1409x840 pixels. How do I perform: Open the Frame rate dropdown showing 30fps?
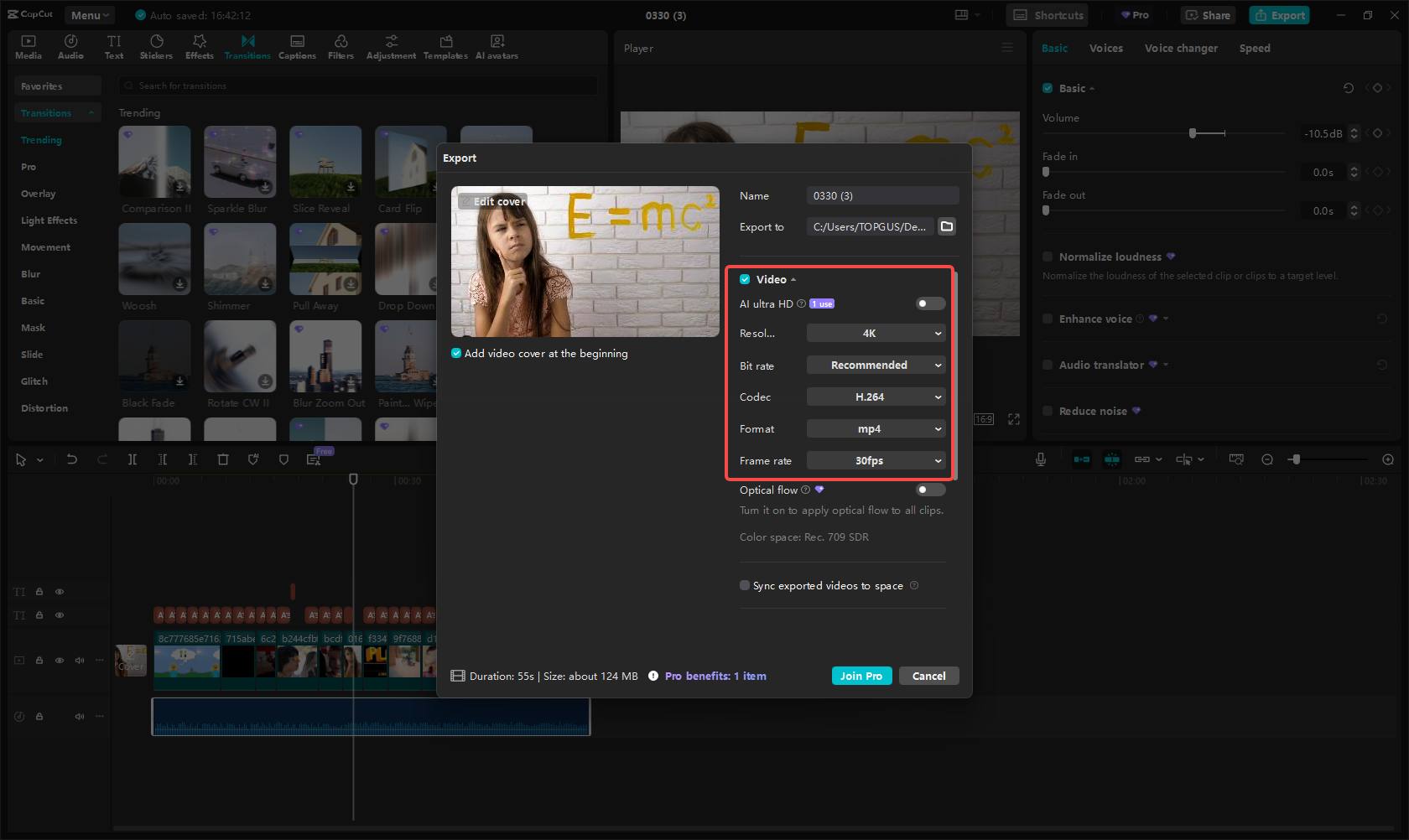pos(876,460)
